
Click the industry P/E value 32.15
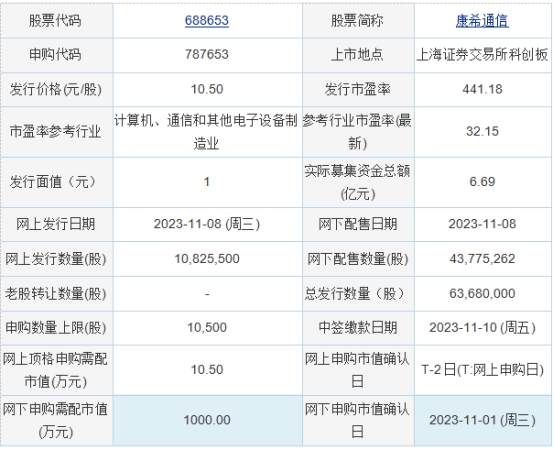point(482,131)
